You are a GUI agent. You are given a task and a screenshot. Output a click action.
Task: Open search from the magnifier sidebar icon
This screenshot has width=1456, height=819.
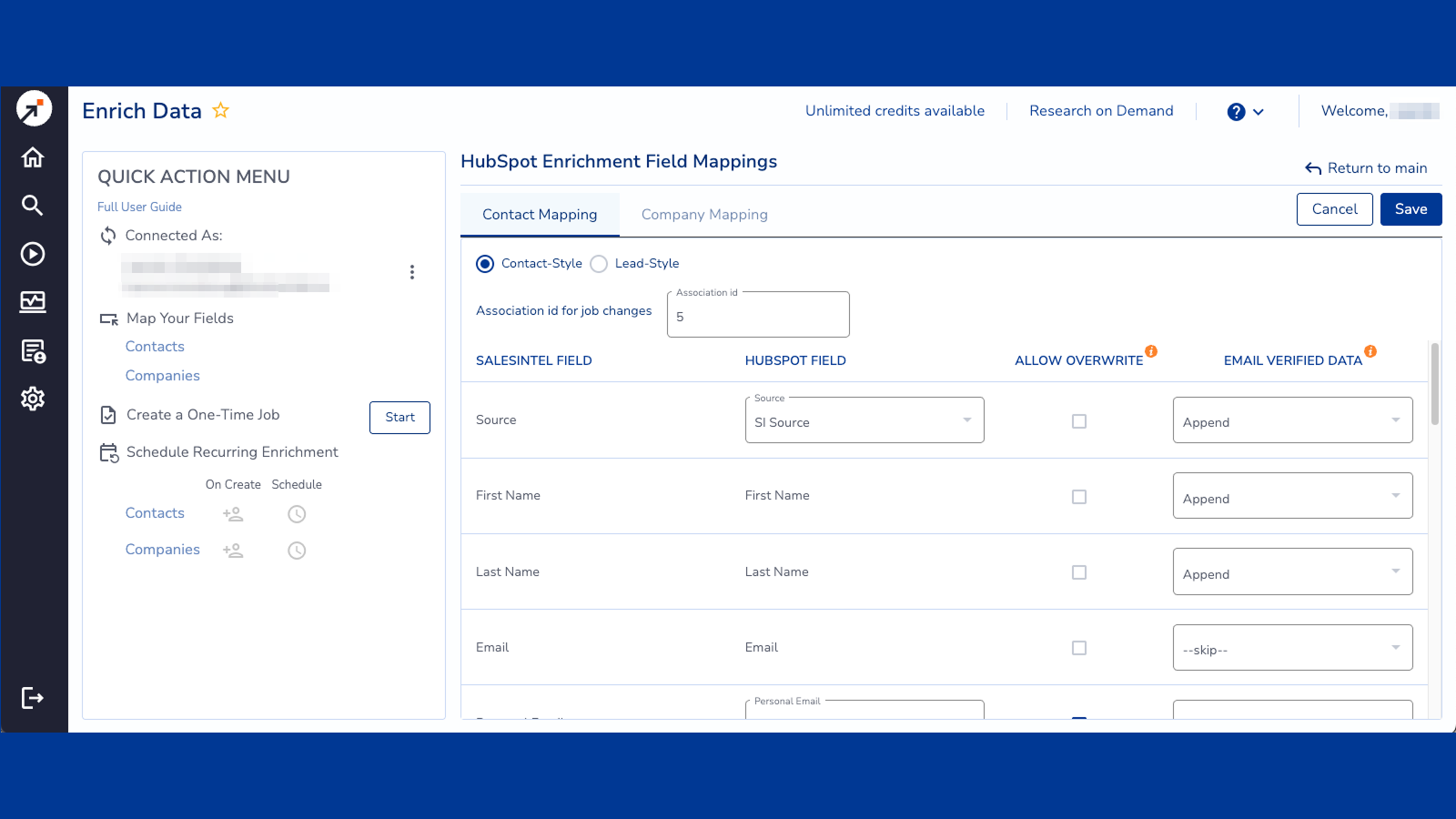click(33, 206)
